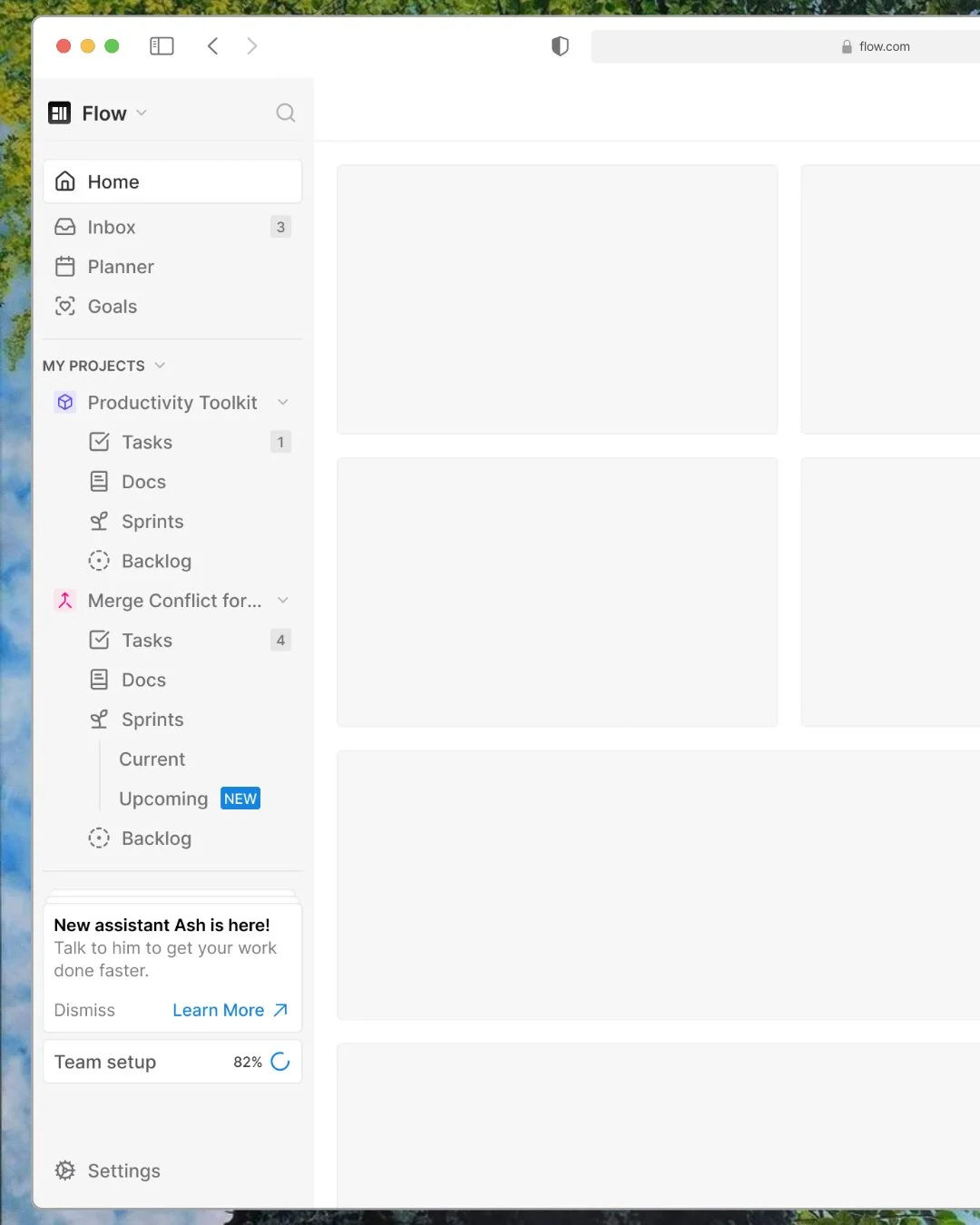Viewport: 980px width, 1225px height.
Task: Click the lock icon in address bar
Action: tap(847, 46)
